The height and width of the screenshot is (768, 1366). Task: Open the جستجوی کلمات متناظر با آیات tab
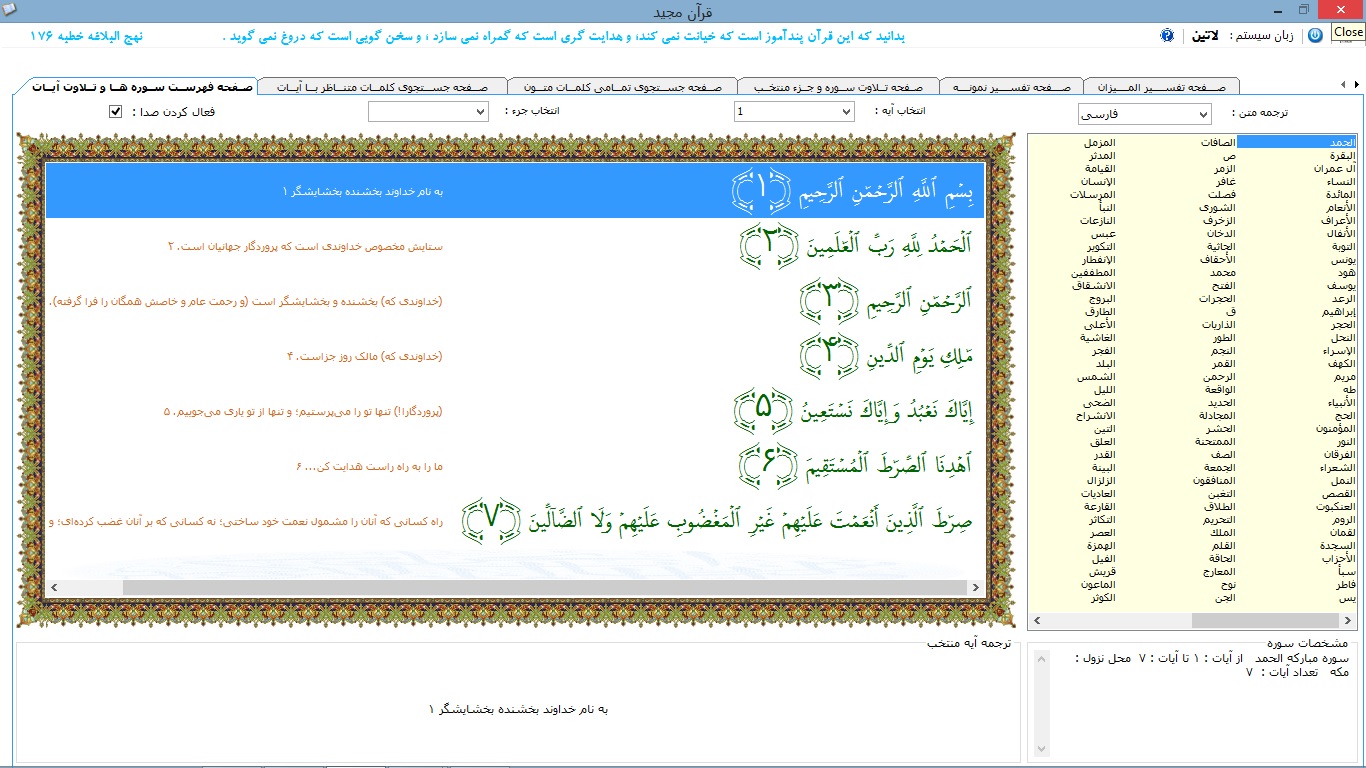(380, 87)
